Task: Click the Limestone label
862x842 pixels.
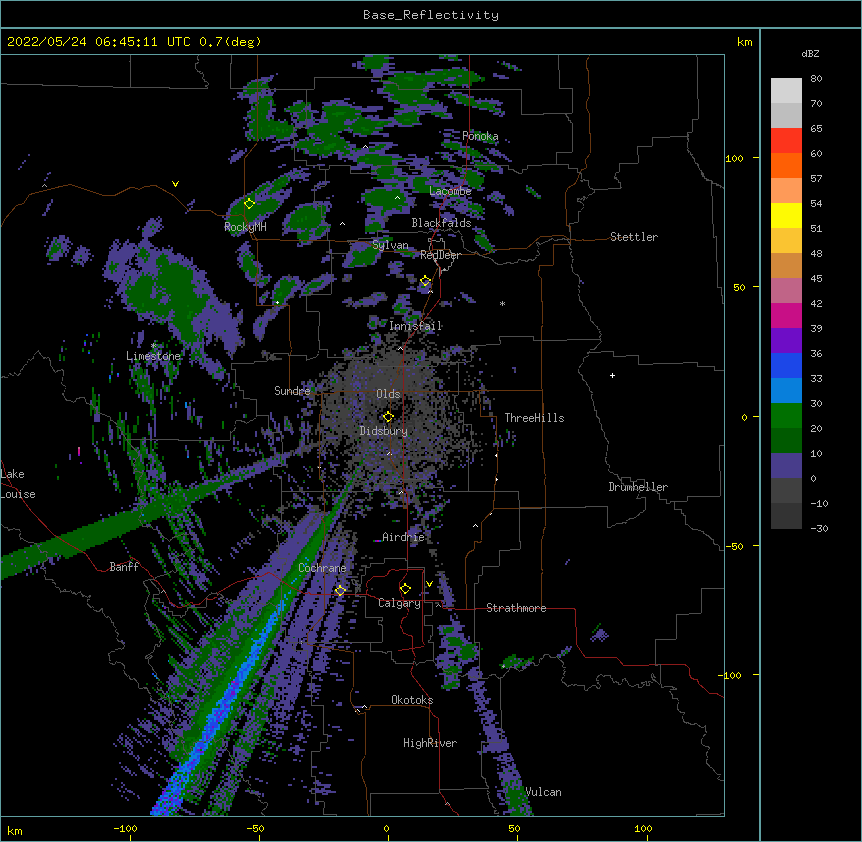Action: coord(153,356)
